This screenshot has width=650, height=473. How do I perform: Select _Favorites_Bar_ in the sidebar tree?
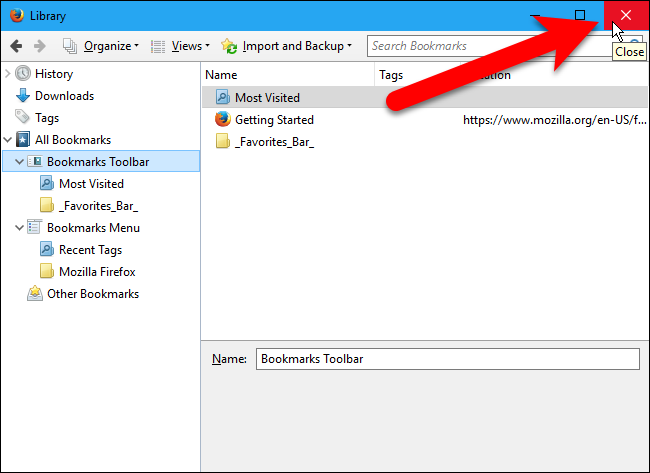tap(98, 206)
